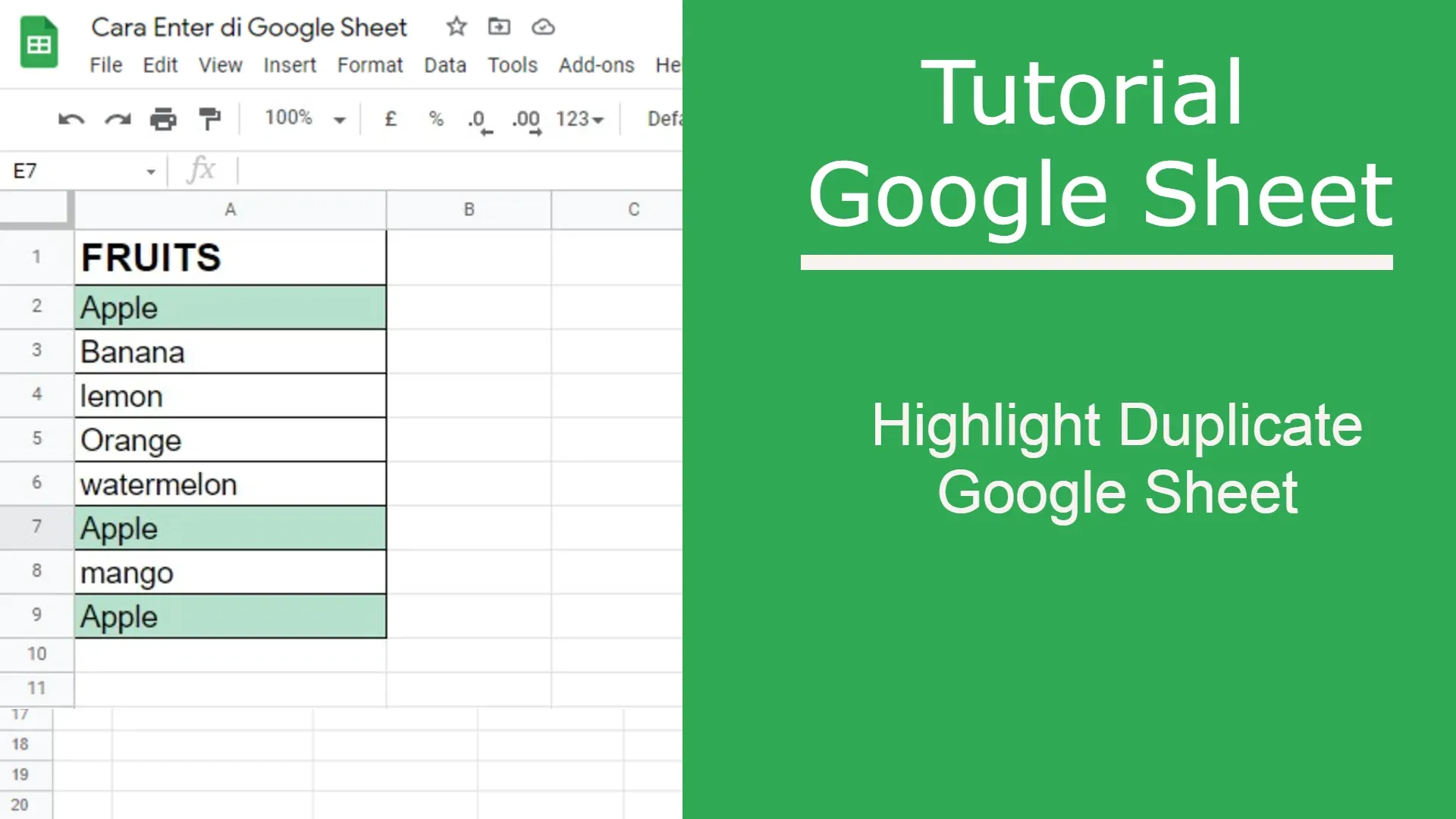The width and height of the screenshot is (1456, 819).
Task: Select the Orange cell
Action: (231, 439)
